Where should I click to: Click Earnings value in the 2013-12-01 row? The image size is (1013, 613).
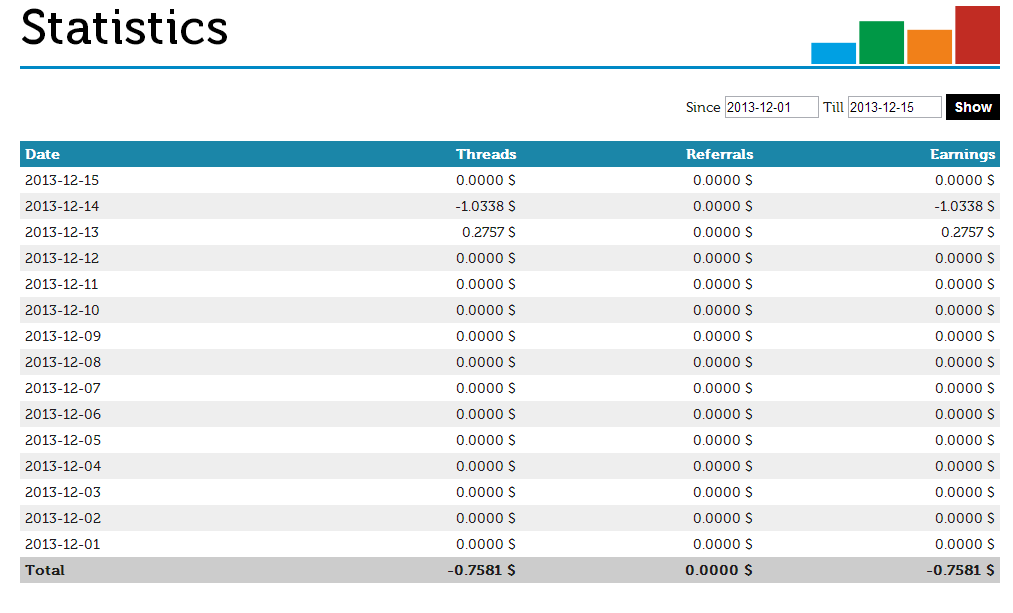coord(965,544)
